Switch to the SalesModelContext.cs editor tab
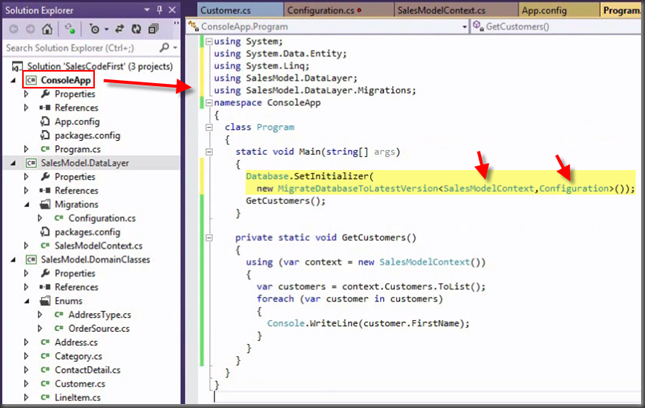The width and height of the screenshot is (645, 408). tap(456, 10)
